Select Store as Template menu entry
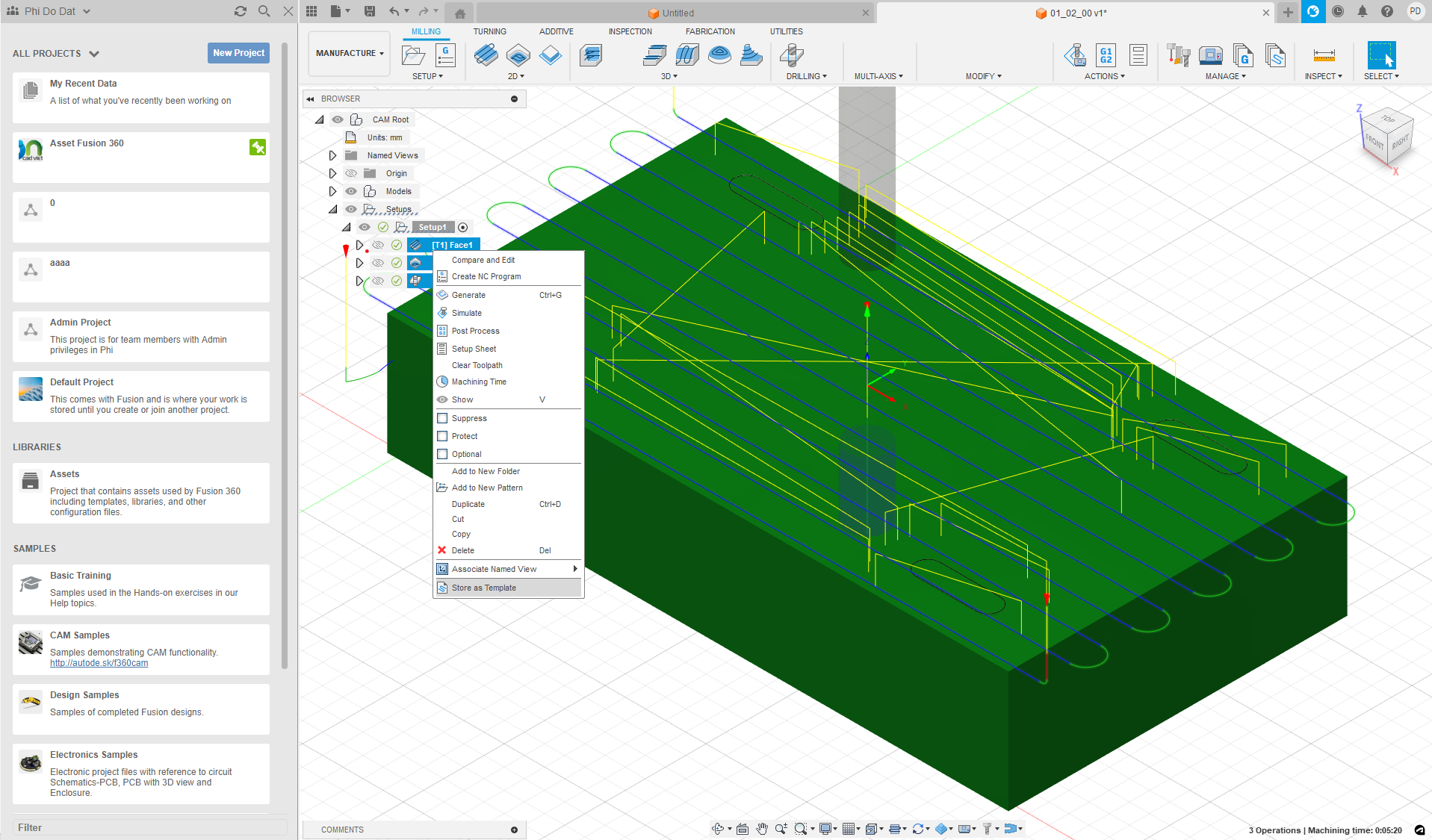The image size is (1432, 840). point(508,588)
